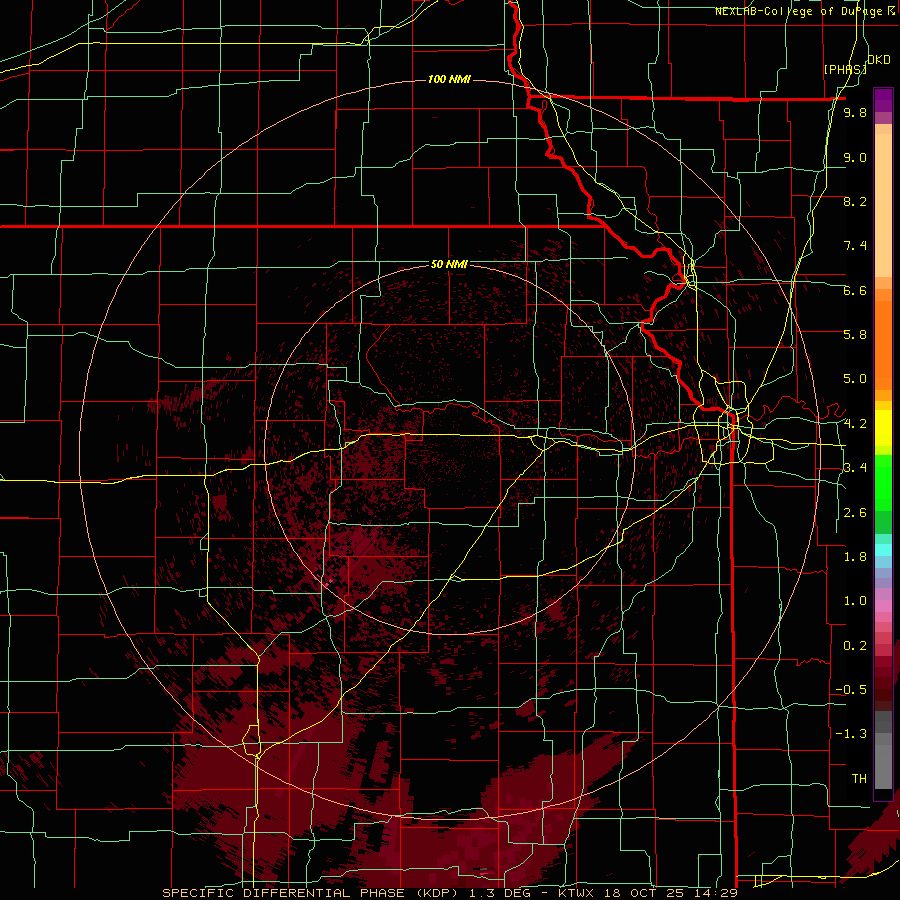Select the 1.8 scale label

point(855,557)
